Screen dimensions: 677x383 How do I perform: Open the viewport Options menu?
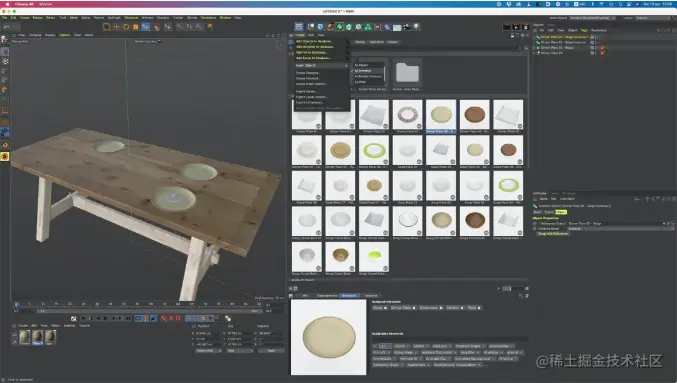[65, 35]
